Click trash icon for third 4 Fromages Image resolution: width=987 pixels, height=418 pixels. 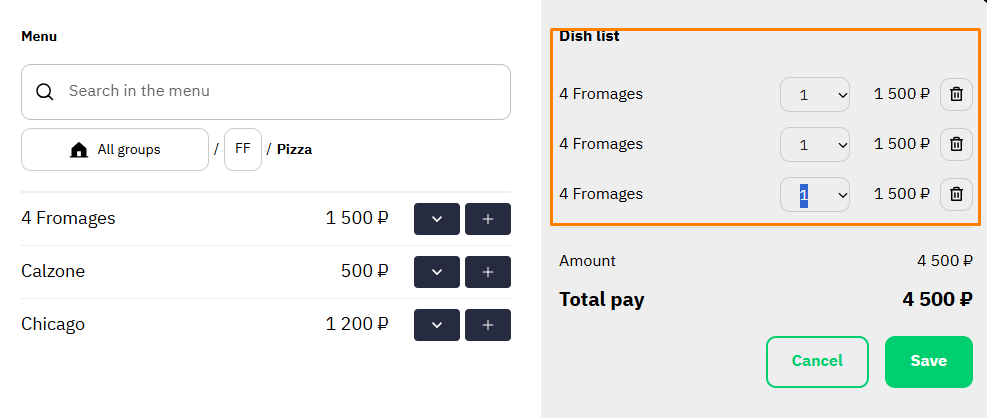pos(956,194)
